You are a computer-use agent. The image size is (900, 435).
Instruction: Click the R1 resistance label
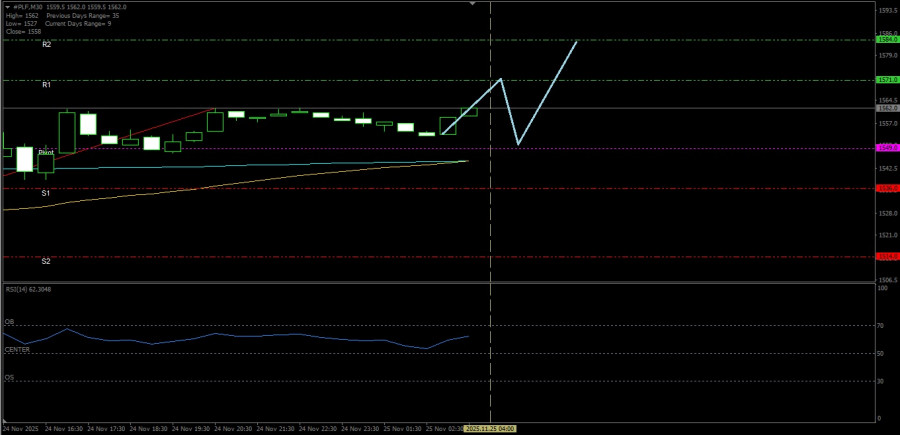[x=46, y=85]
